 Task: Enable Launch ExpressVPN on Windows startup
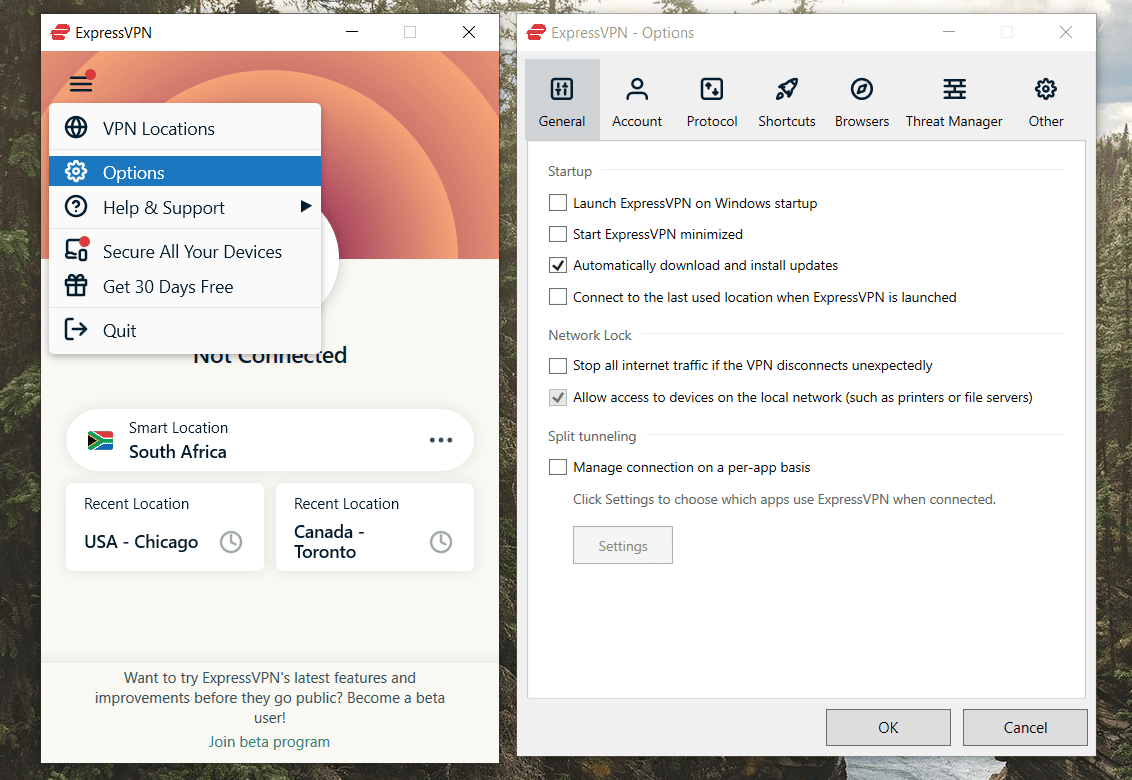[x=557, y=203]
